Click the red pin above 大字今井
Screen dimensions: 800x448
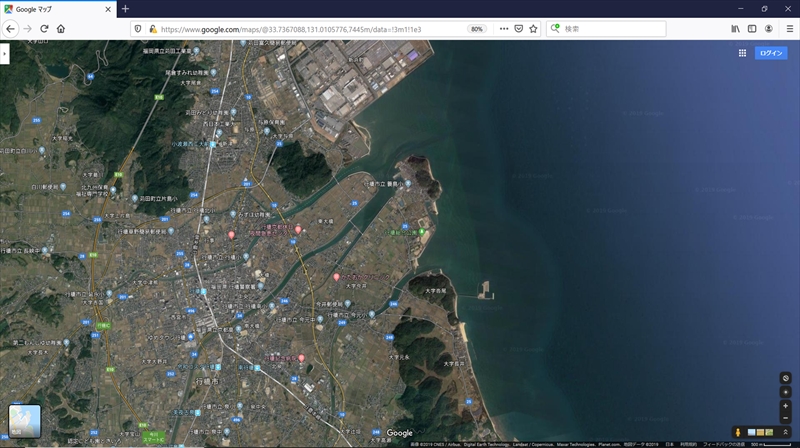tap(336, 277)
